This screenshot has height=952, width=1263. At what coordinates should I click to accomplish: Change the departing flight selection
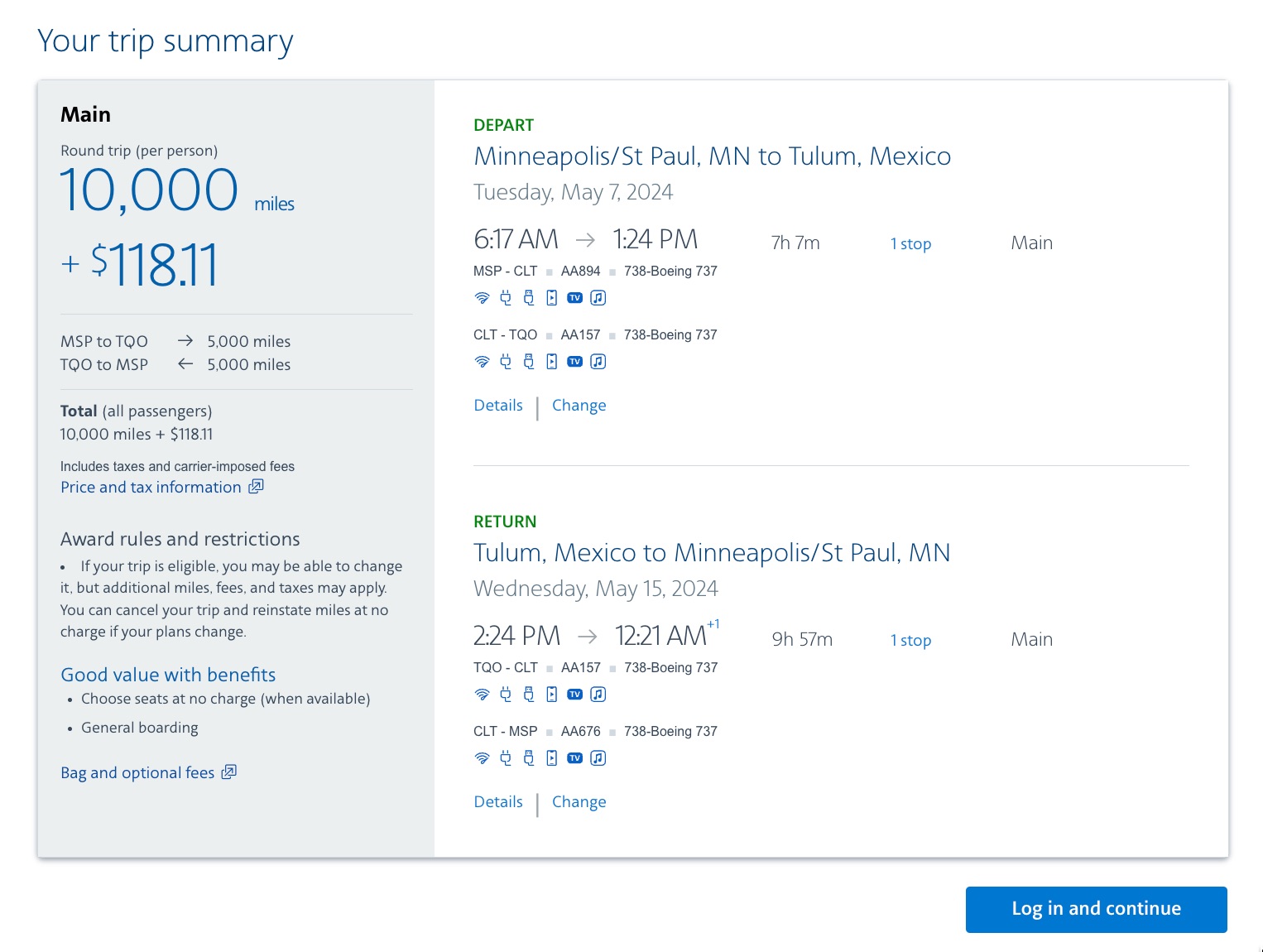579,405
